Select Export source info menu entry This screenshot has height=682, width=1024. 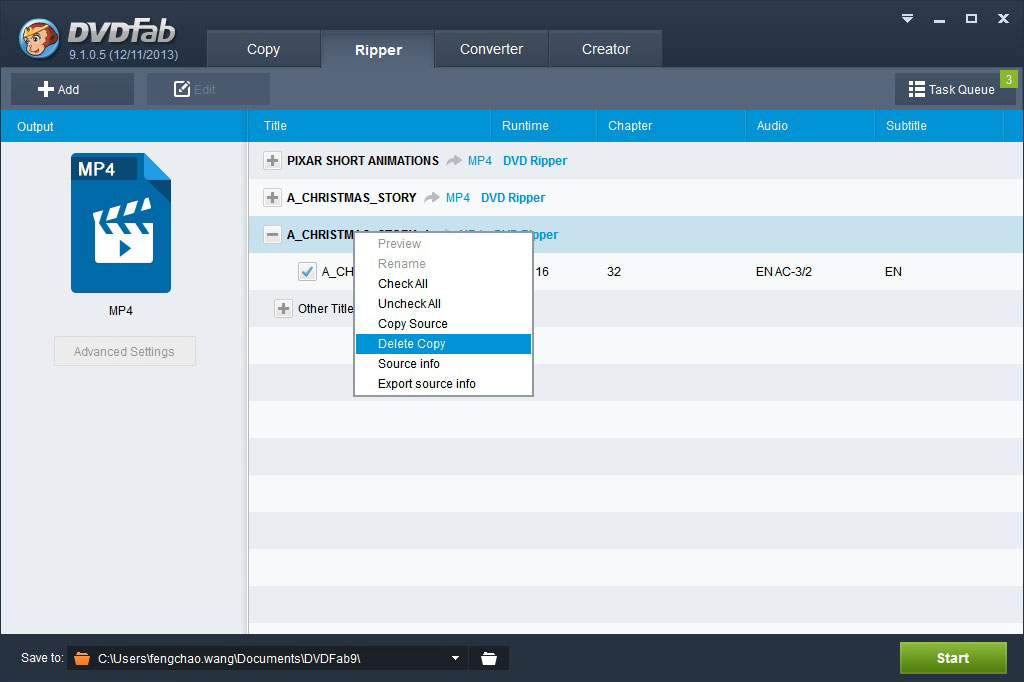[443, 384]
